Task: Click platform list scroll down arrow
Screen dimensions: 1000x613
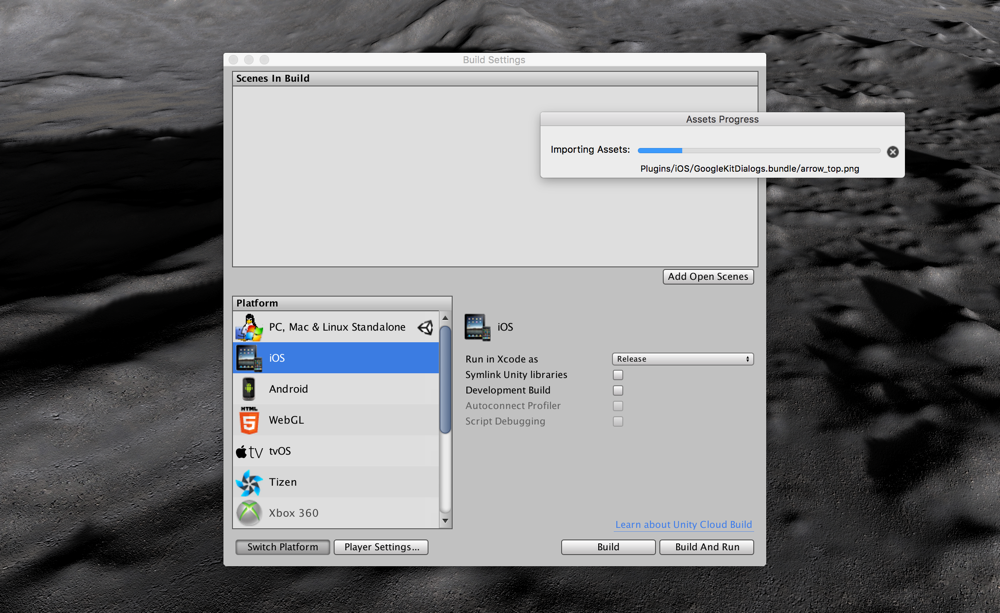Action: [445, 521]
